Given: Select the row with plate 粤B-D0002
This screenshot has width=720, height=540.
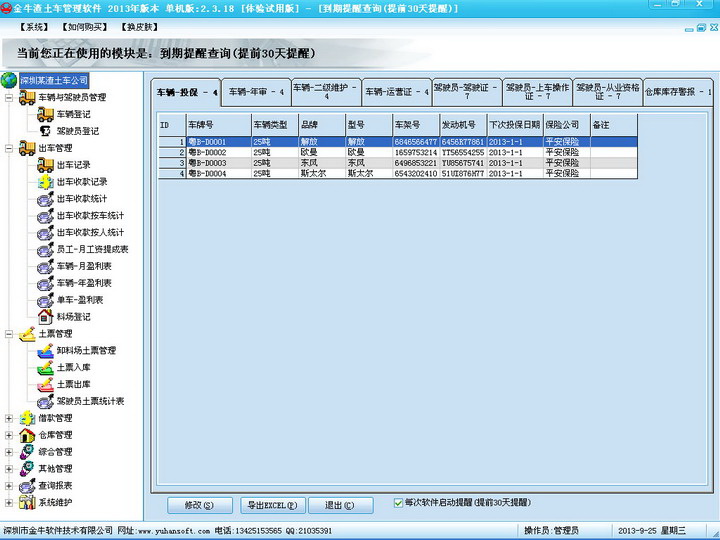Looking at the screenshot, I should 398,152.
